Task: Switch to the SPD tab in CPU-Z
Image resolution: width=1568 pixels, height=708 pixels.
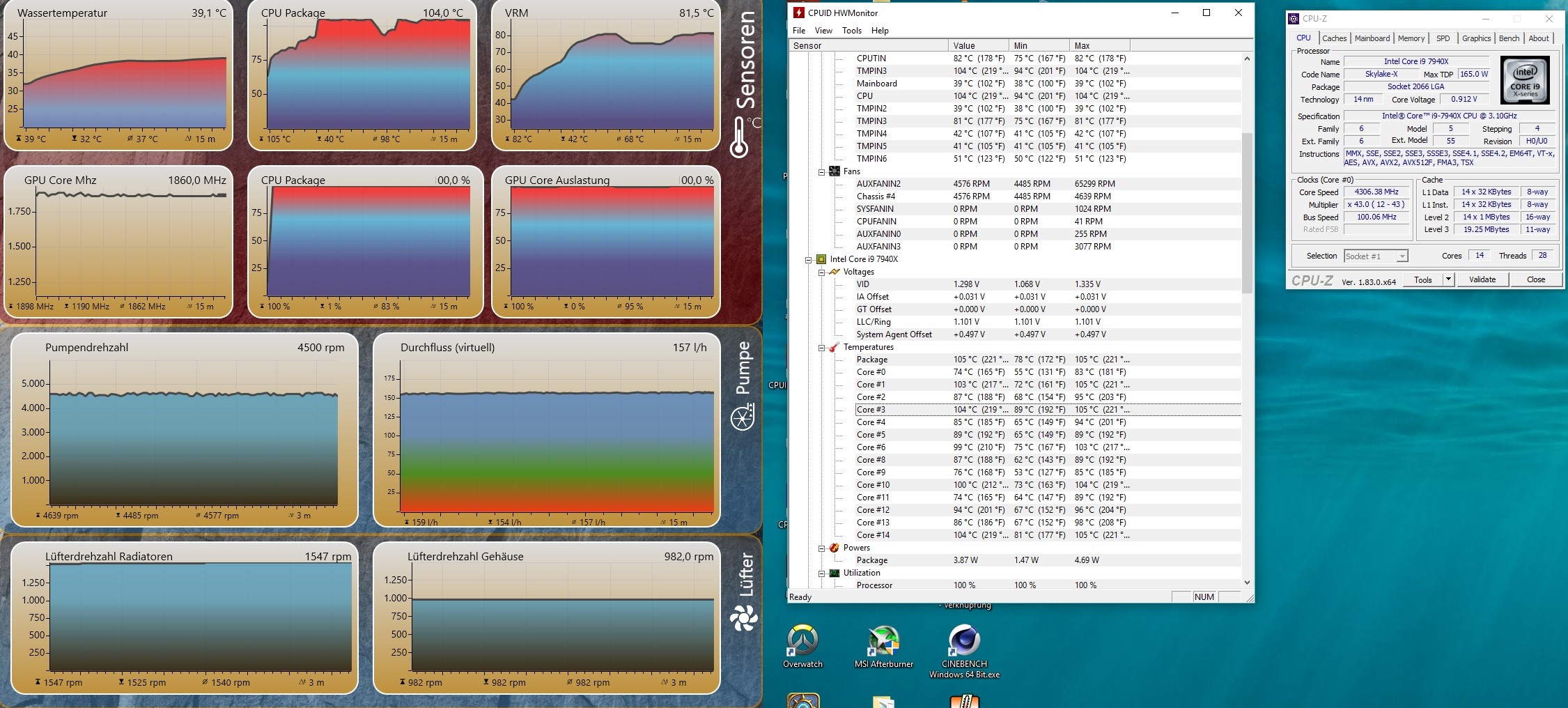Action: [1443, 38]
